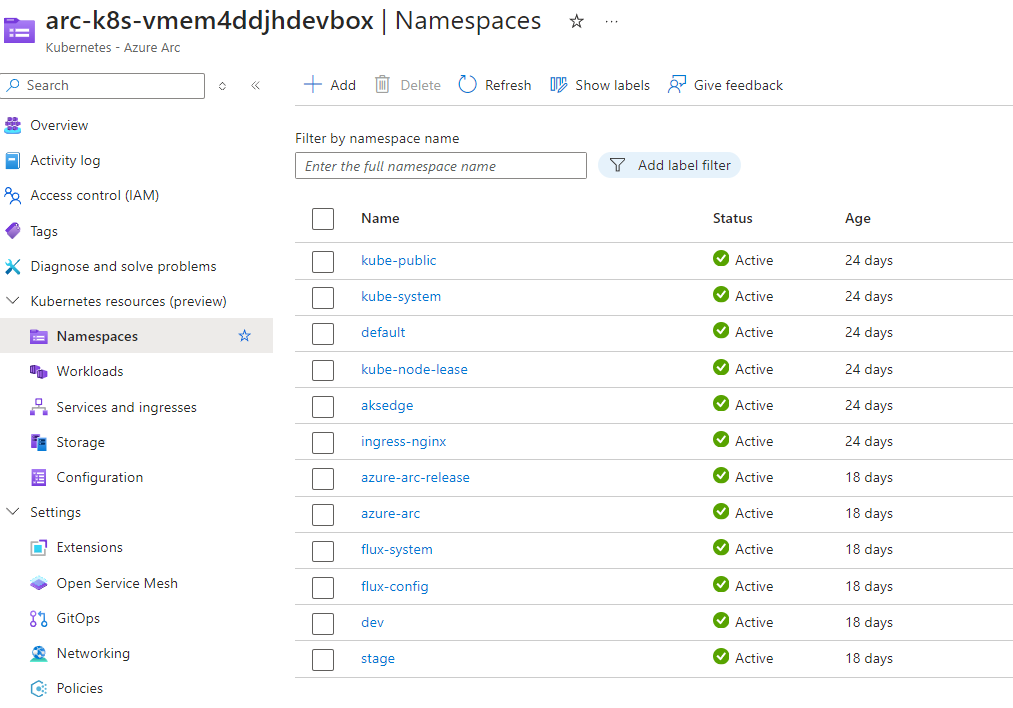Click the Give feedback person icon
Viewport: 1013px width, 708px height.
click(x=676, y=85)
